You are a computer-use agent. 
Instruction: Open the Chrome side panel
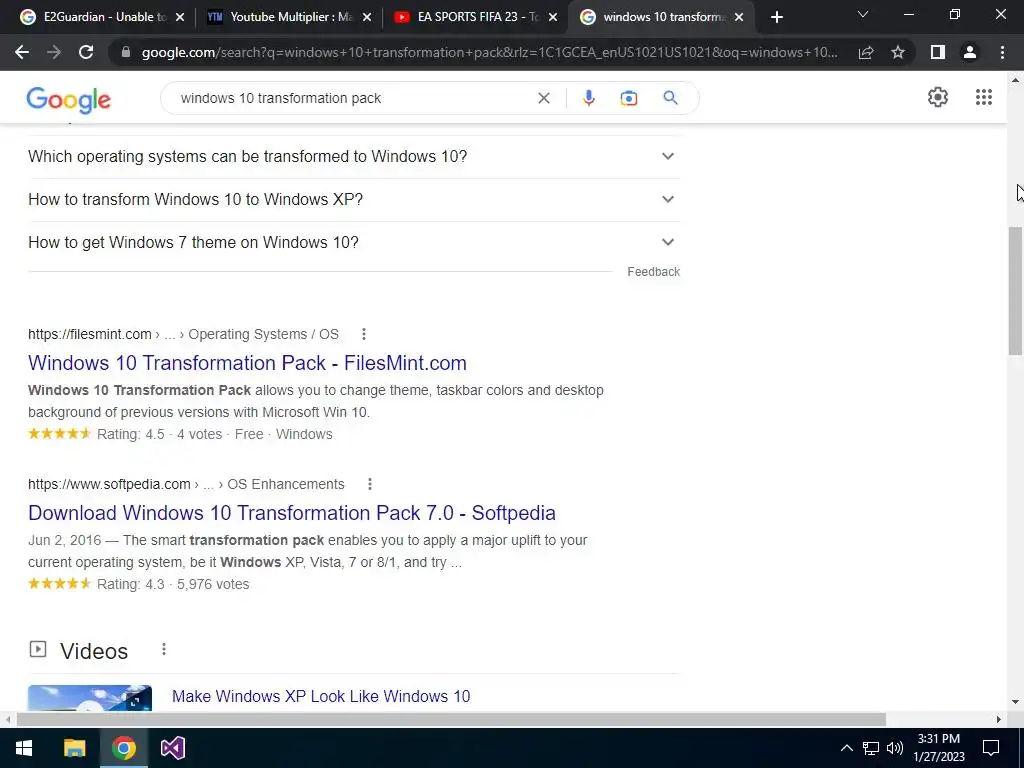(938, 52)
